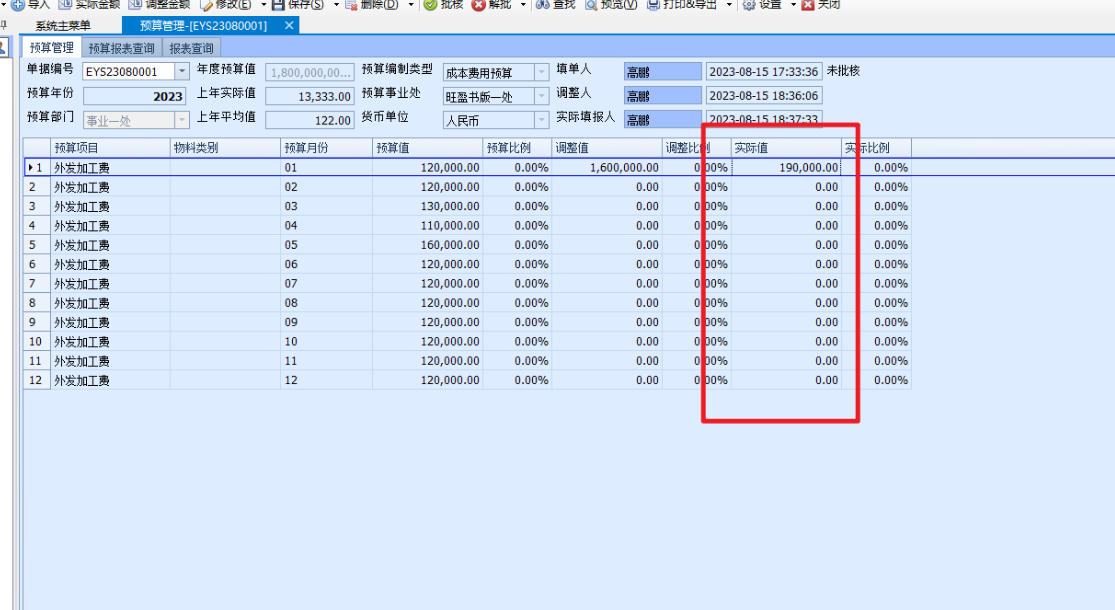Switch to the 系统主菜单 tab
The height and width of the screenshot is (610, 1115).
pos(63,26)
